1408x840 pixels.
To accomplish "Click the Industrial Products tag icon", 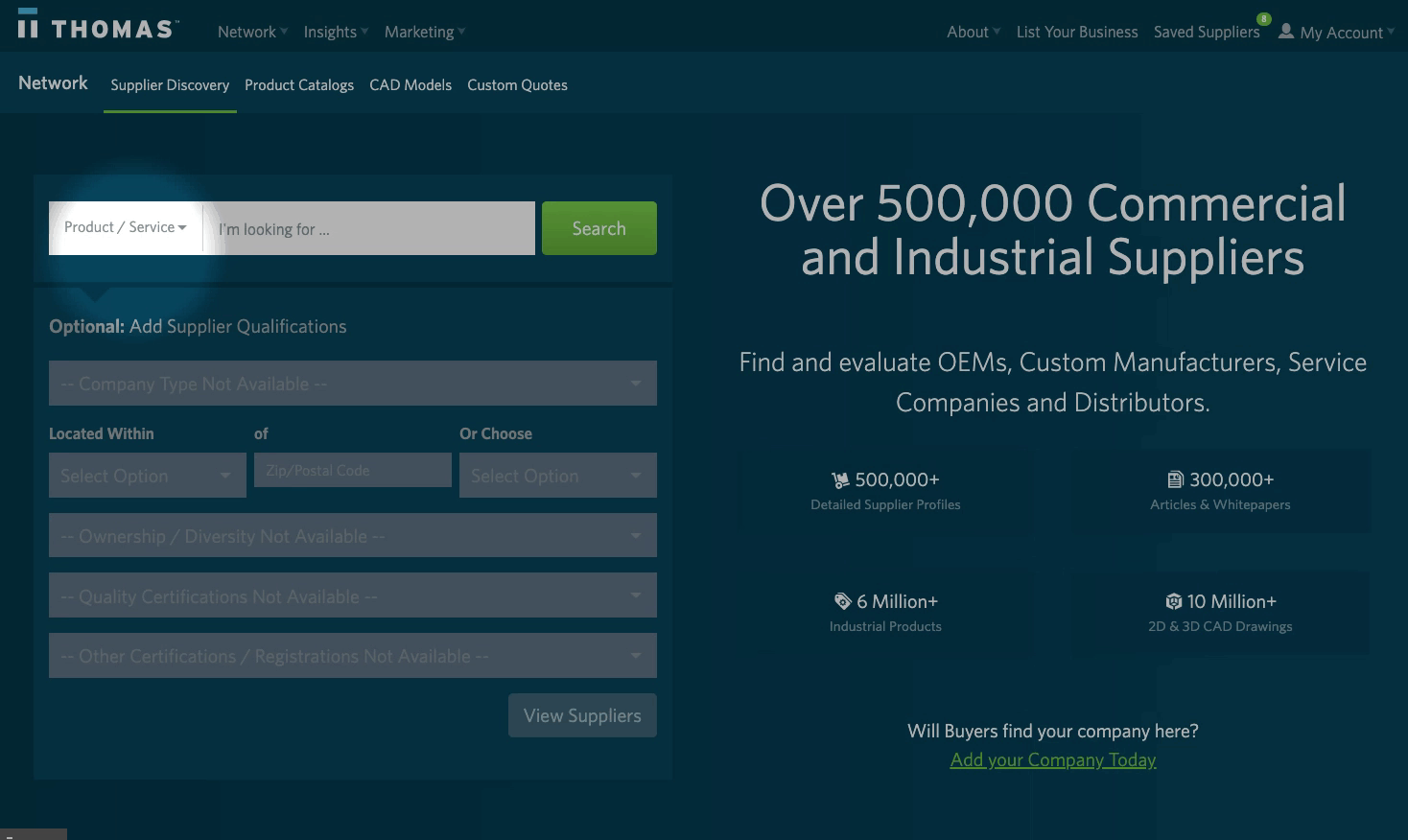I will tap(843, 601).
